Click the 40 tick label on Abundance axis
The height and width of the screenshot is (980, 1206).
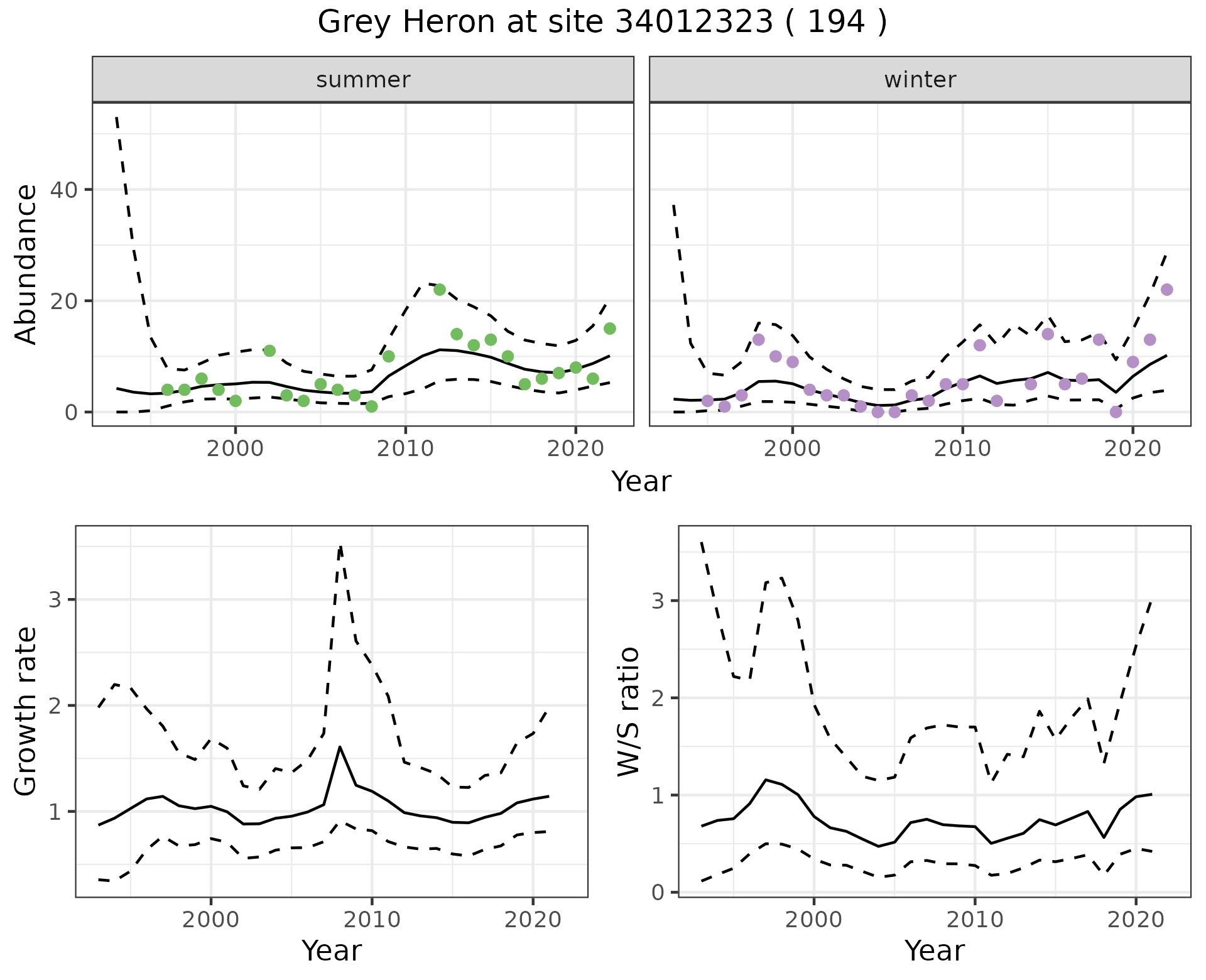tap(62, 190)
